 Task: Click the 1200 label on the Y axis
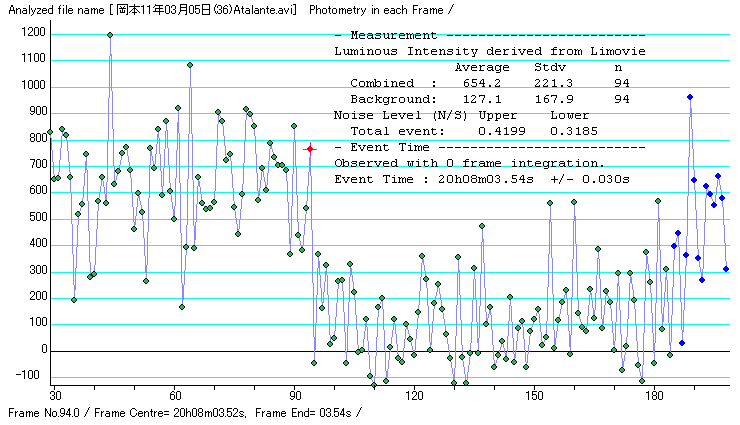point(33,33)
